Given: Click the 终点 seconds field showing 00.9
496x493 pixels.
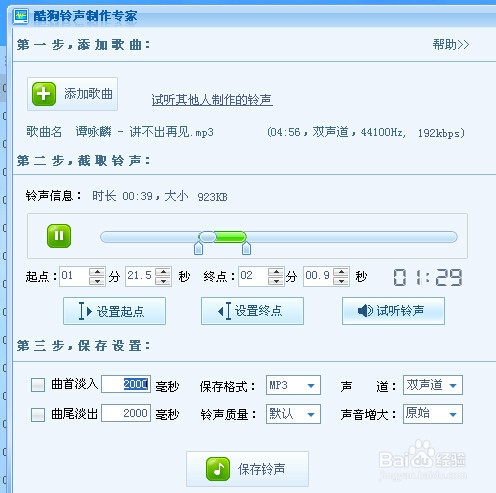Looking at the screenshot, I should [318, 276].
